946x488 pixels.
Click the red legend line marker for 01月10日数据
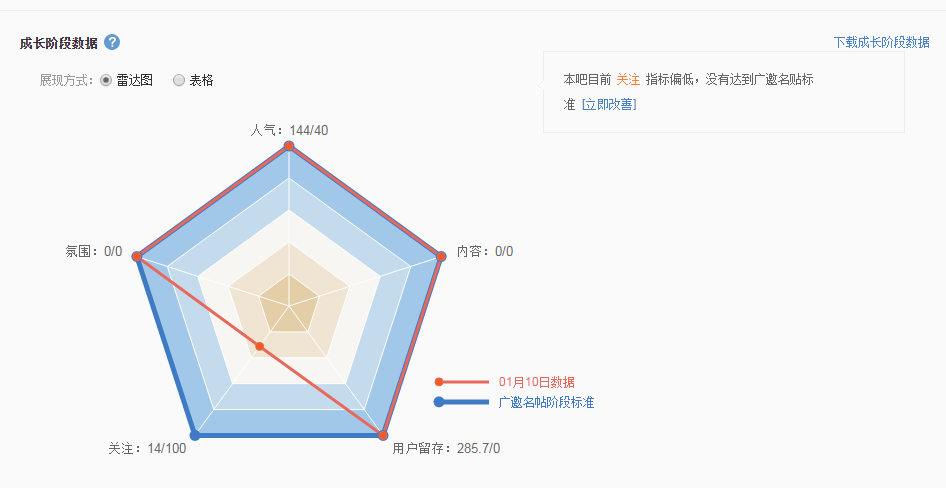(463, 381)
